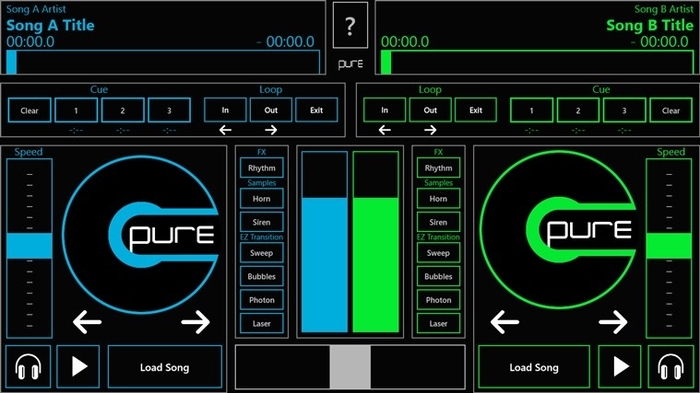This screenshot has width=700, height=393.
Task: Set Loop In on deck A
Action: (225, 110)
